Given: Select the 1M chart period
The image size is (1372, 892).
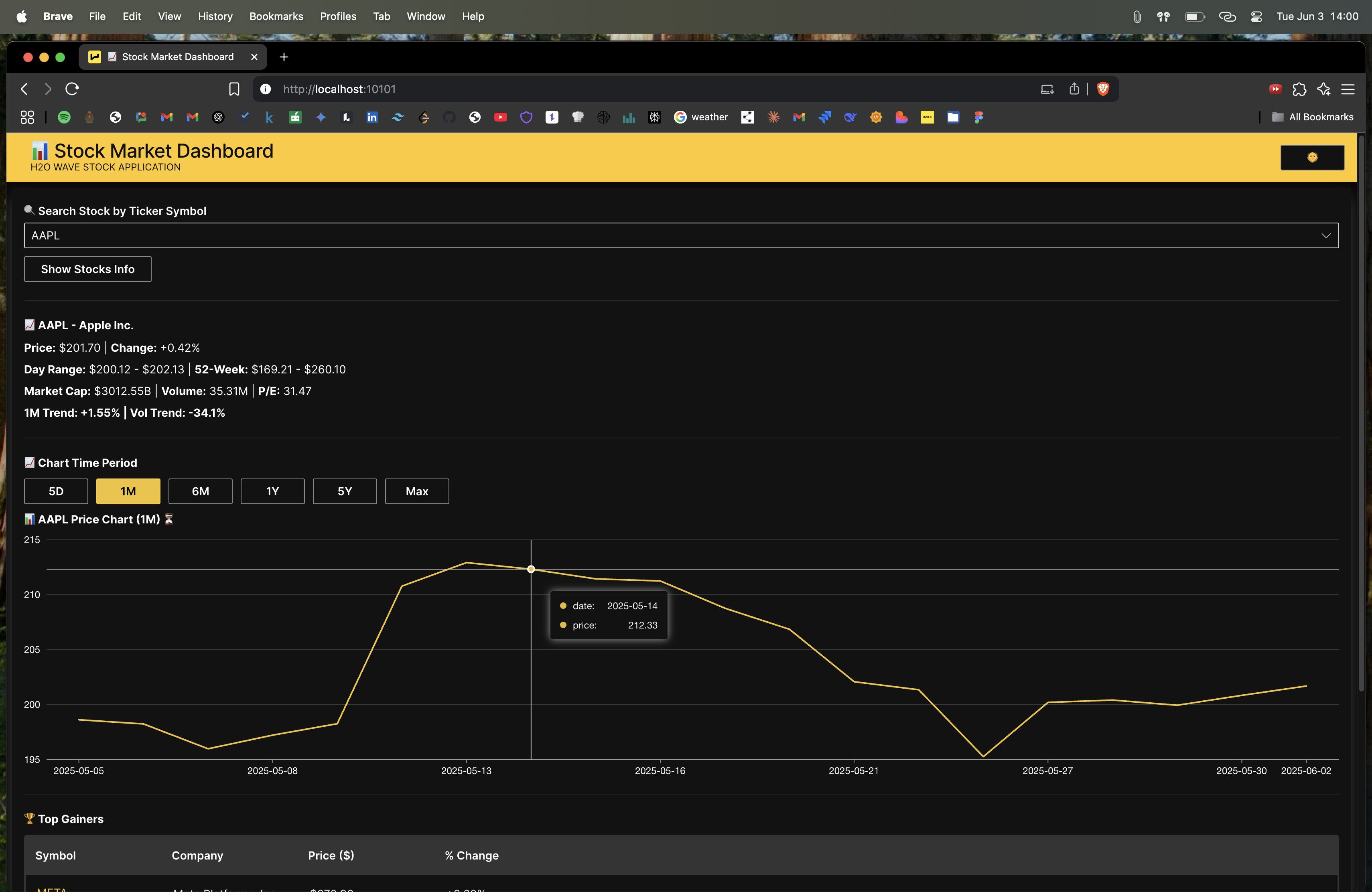Looking at the screenshot, I should tap(128, 491).
